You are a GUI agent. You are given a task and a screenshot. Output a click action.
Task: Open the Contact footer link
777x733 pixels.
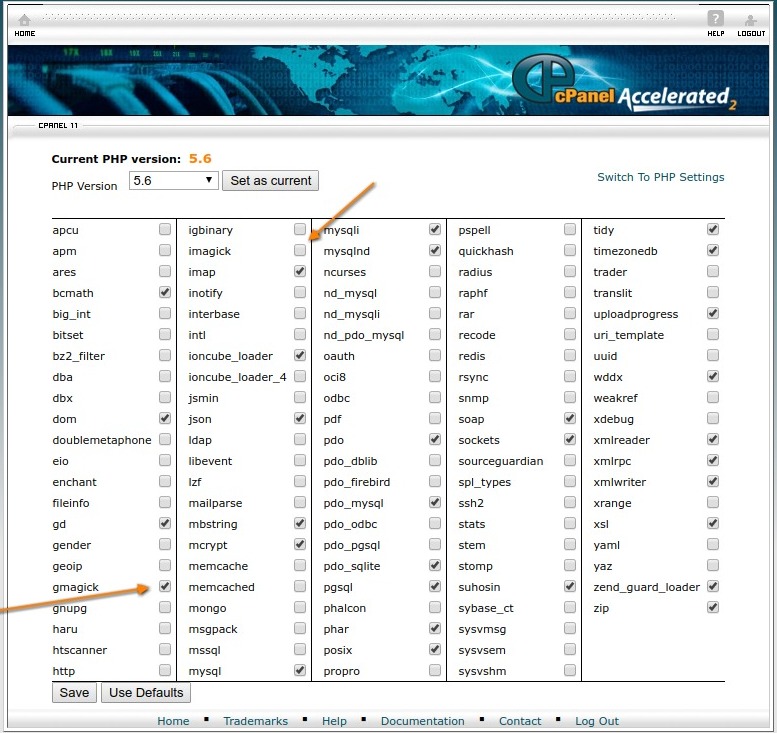(520, 721)
